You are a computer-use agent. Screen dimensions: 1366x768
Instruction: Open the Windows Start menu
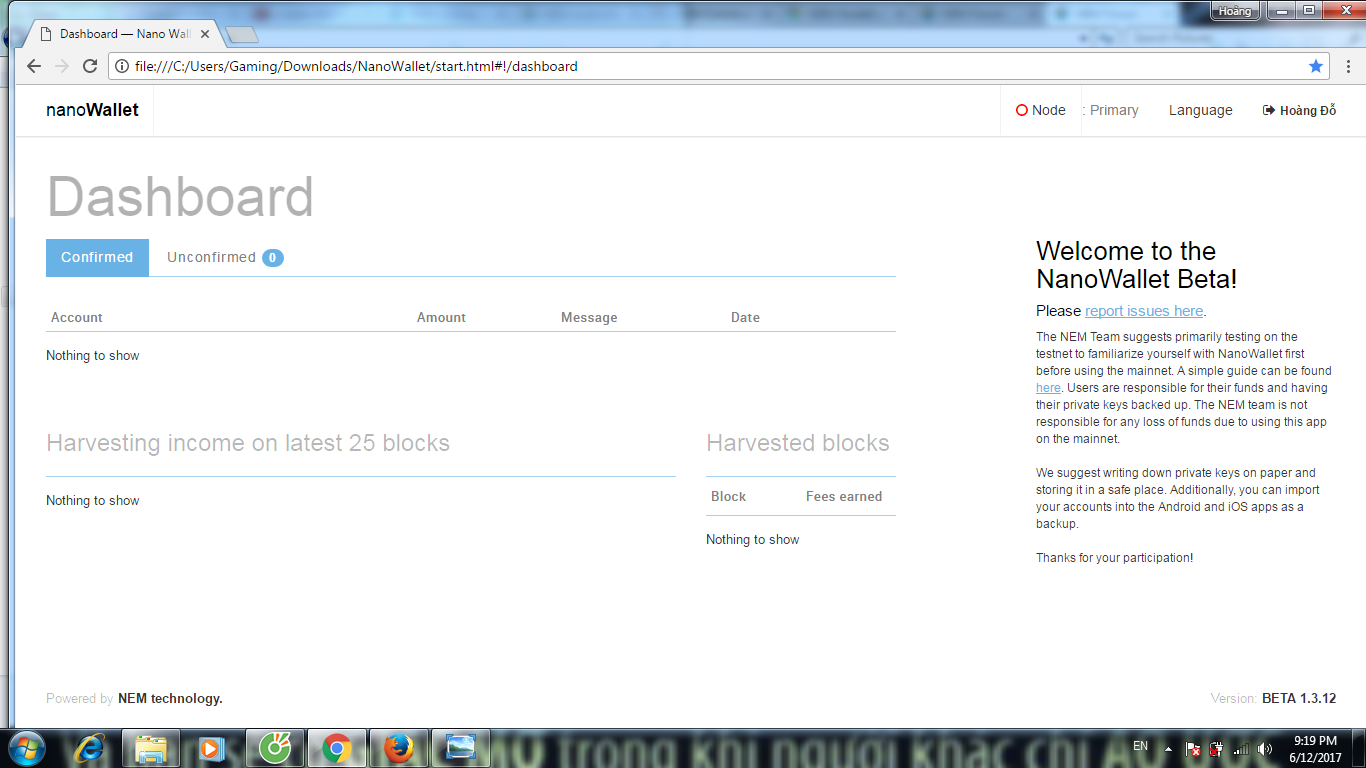[25, 748]
